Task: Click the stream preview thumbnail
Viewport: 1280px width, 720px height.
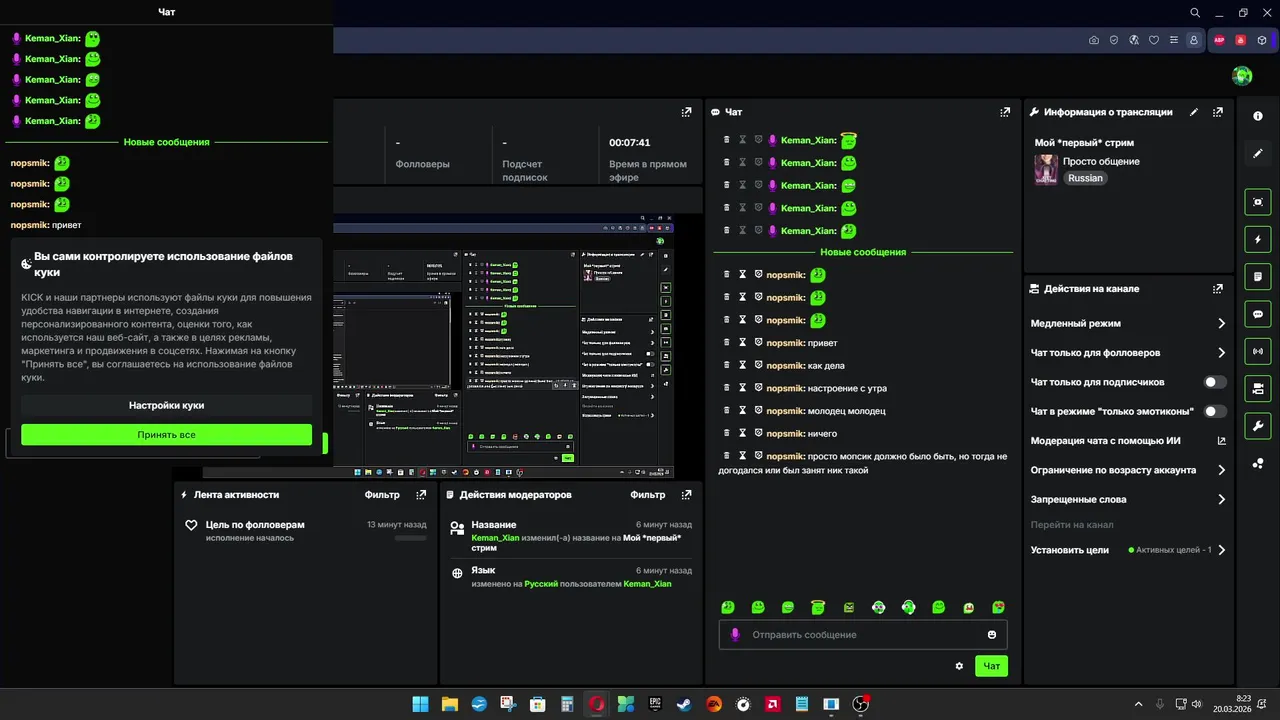Action: (504, 346)
